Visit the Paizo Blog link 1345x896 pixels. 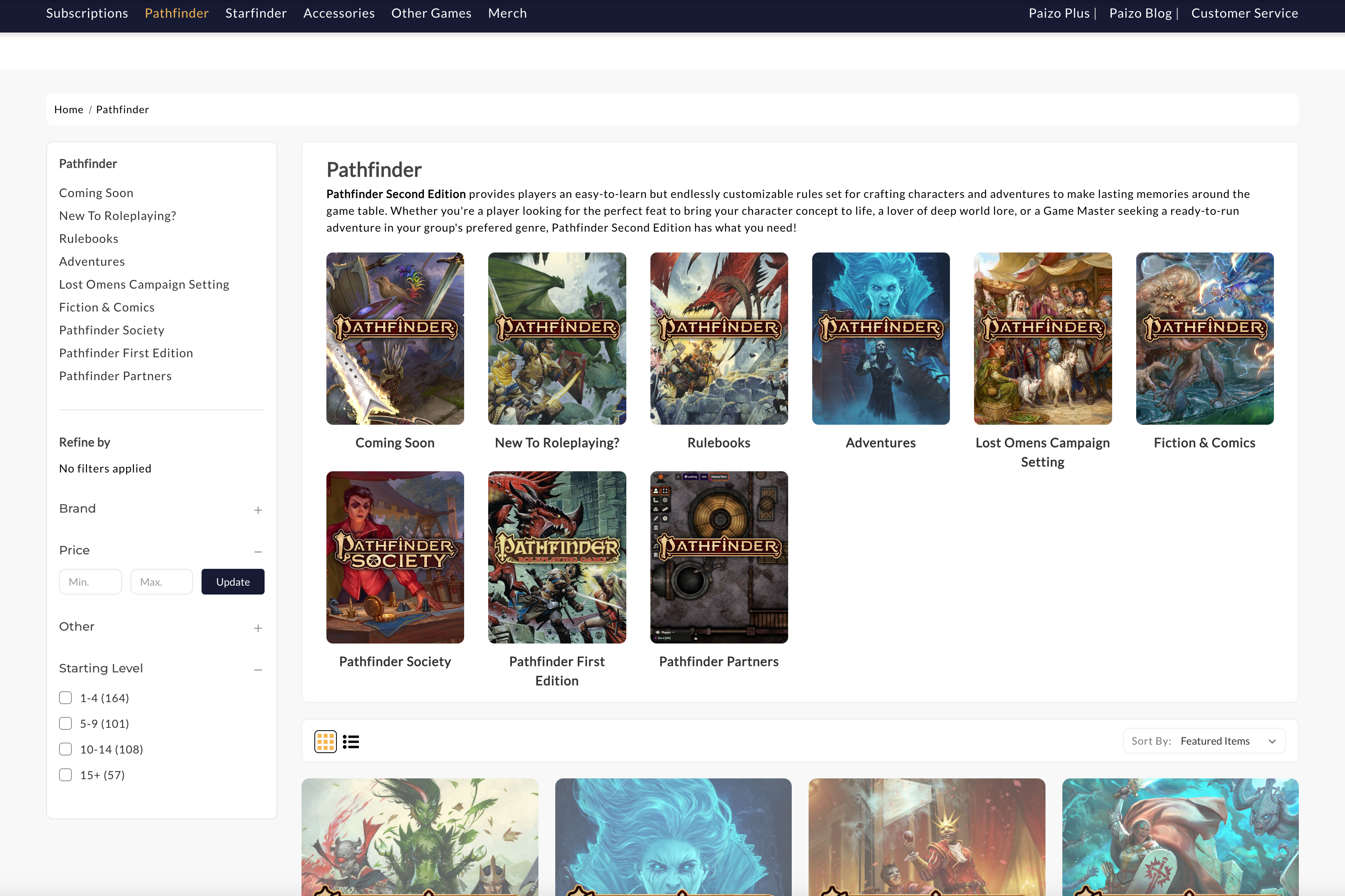click(1140, 12)
